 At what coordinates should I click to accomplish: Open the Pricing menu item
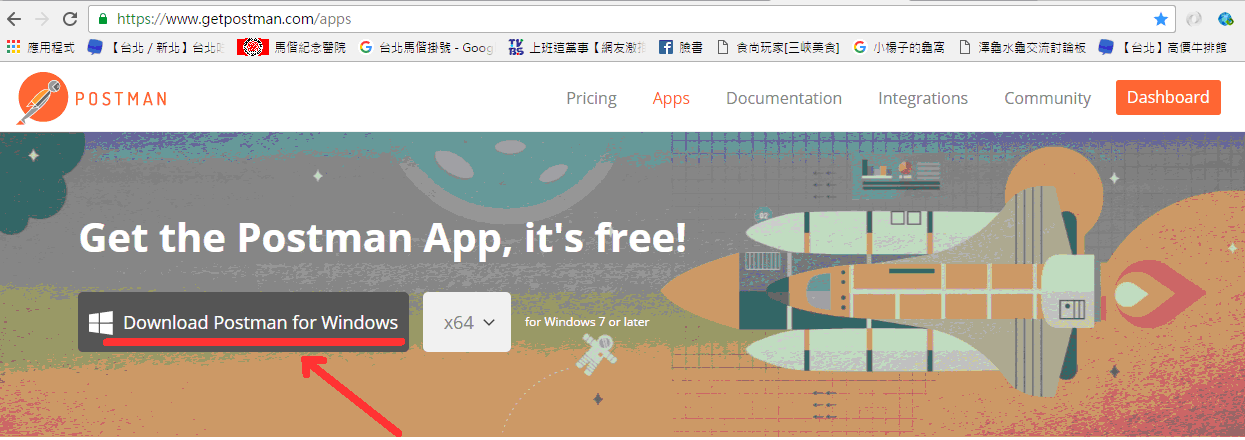pyautogui.click(x=591, y=98)
